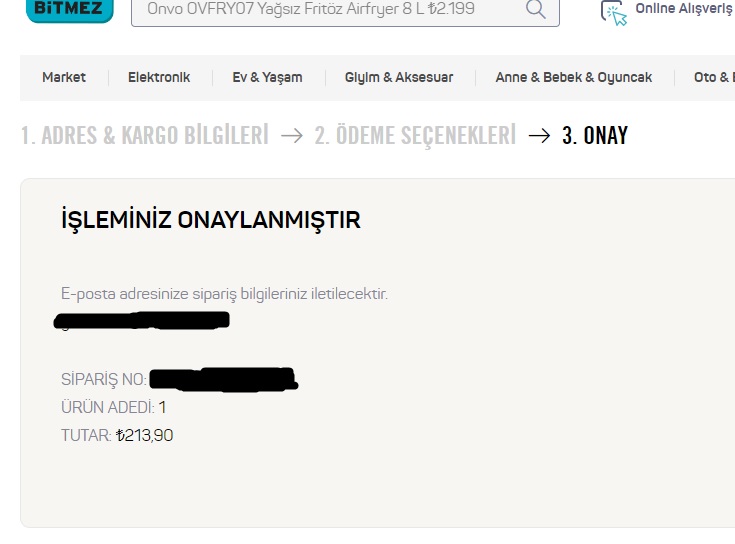Viewport: 735px width, 544px height.
Task: Focus the product search field
Action: tap(345, 11)
